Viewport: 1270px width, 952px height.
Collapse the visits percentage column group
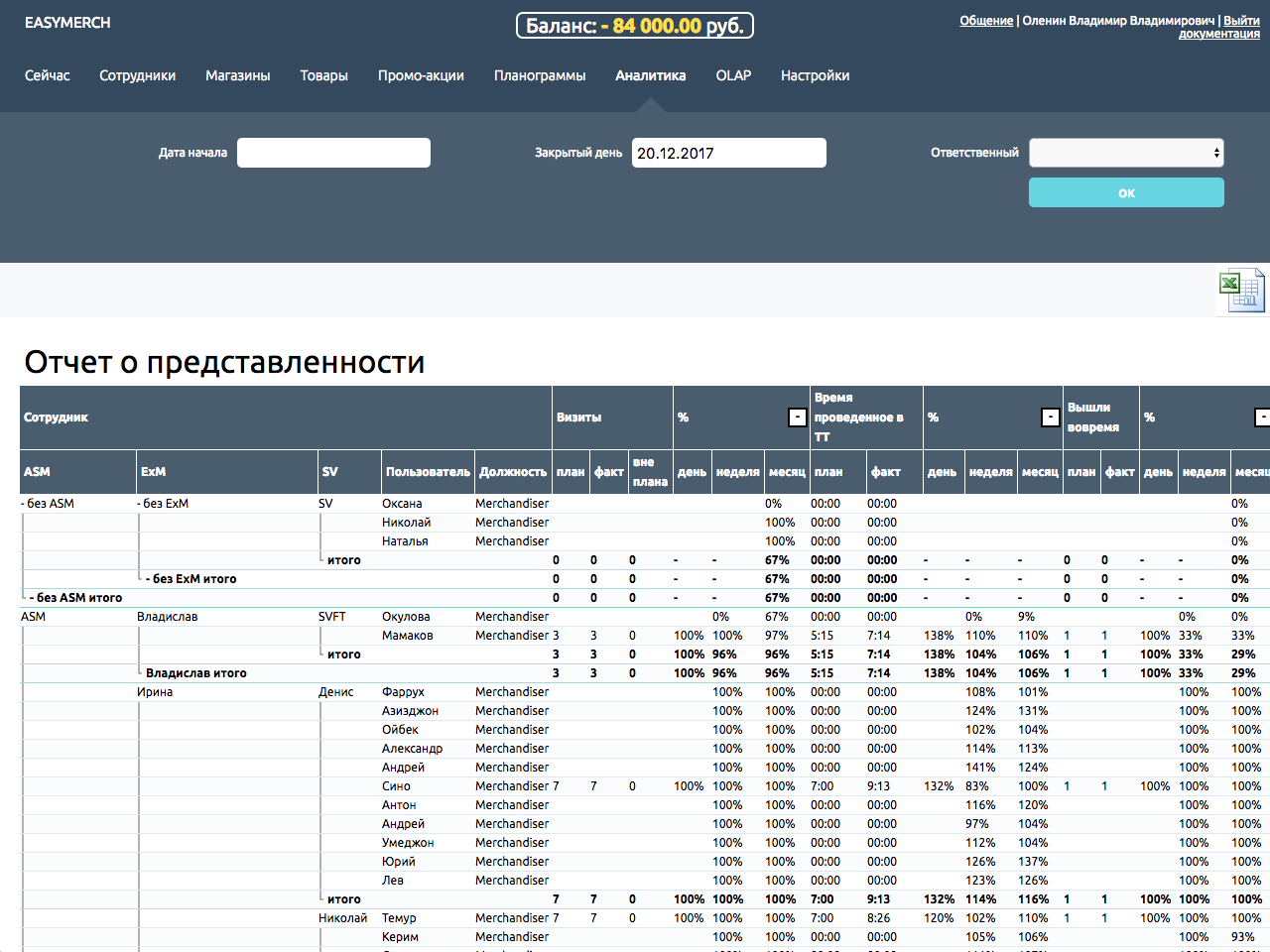[797, 417]
